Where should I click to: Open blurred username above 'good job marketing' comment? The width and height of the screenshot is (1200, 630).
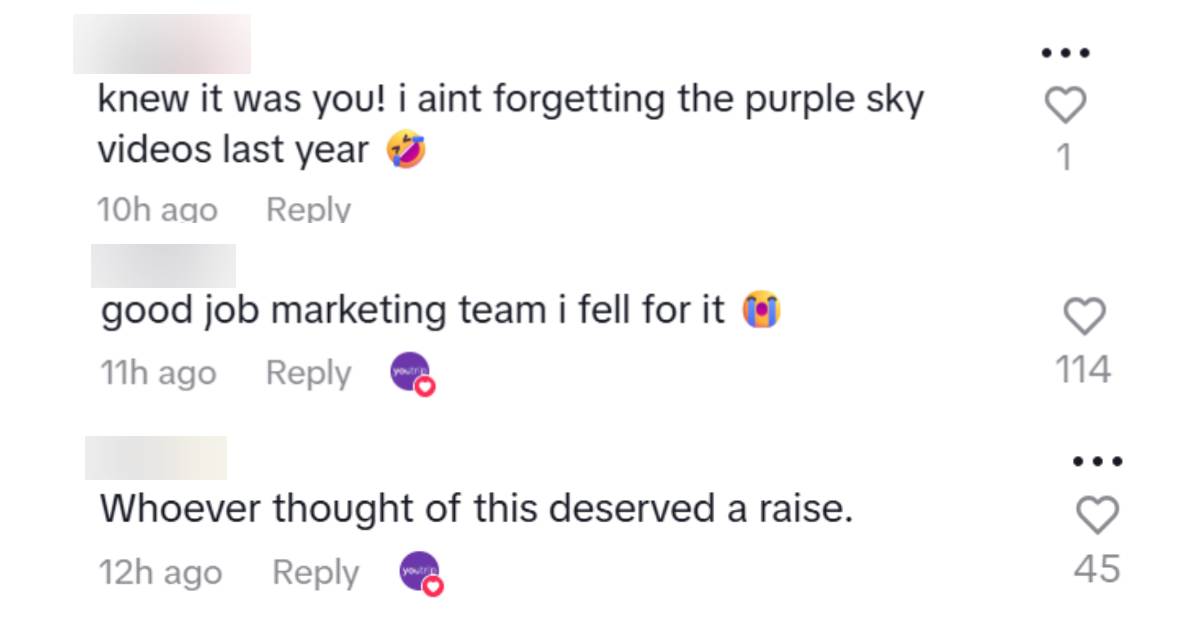click(163, 266)
